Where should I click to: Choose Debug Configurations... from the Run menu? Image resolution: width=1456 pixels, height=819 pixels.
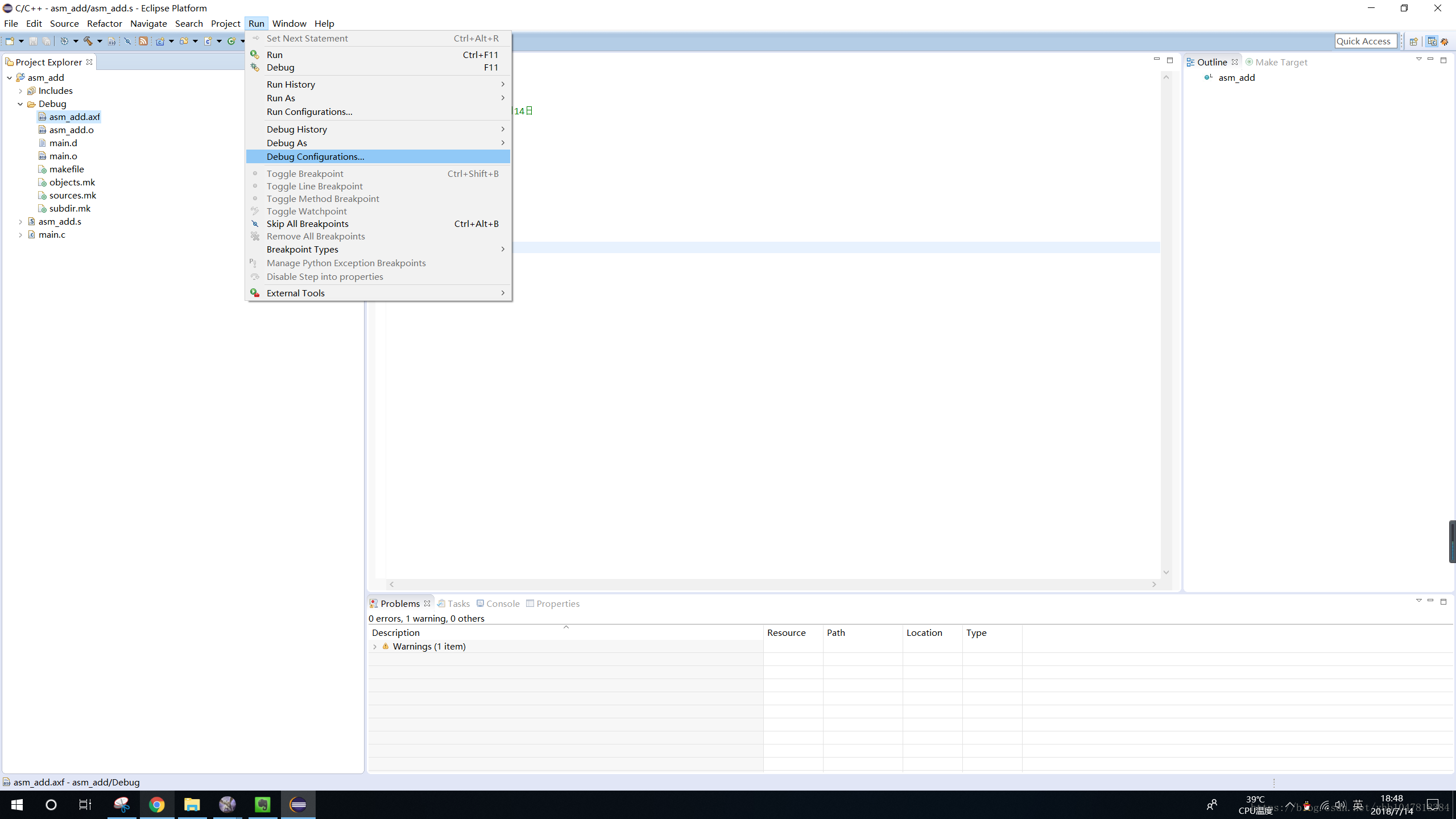click(315, 156)
